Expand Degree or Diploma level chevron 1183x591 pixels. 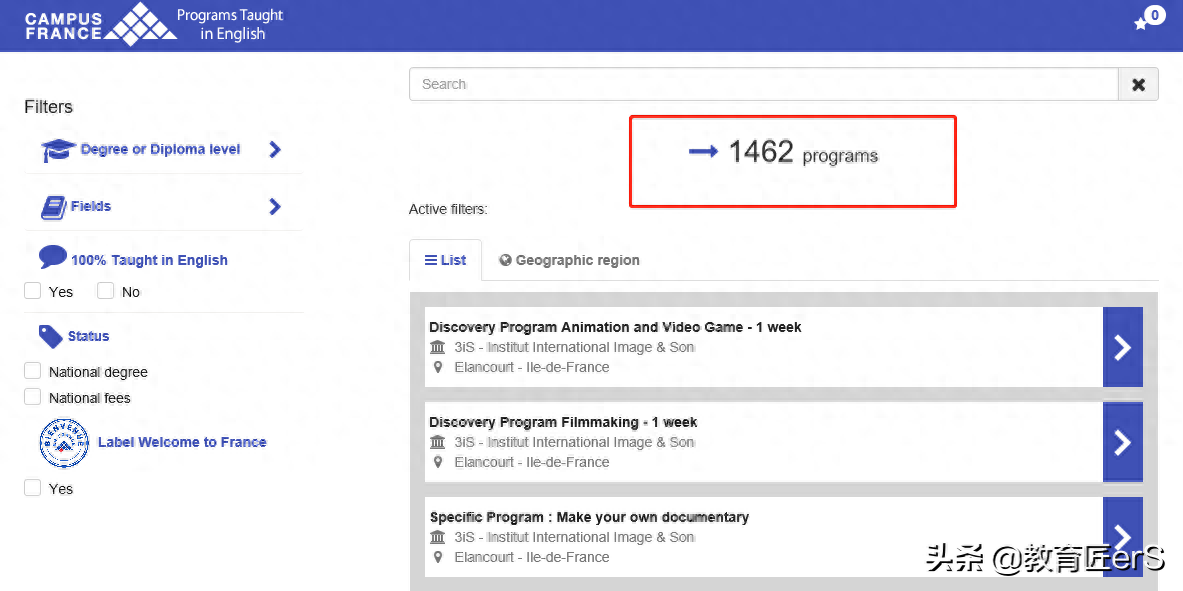point(275,150)
